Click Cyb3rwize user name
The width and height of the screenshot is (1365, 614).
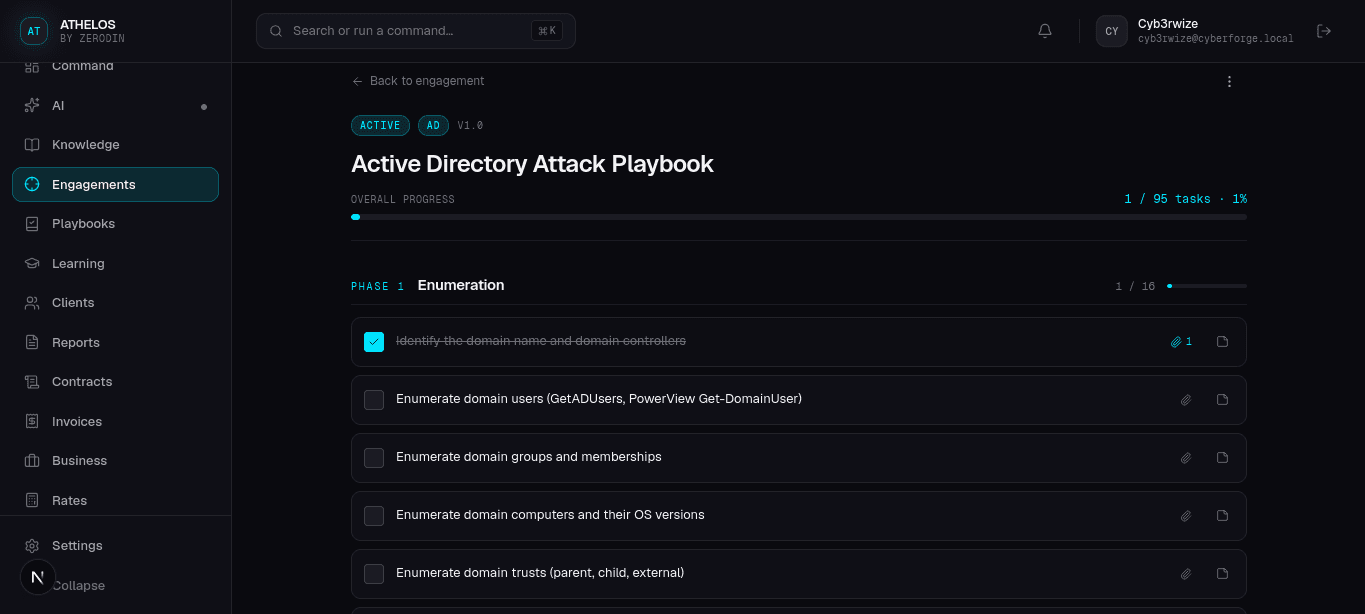pyautogui.click(x=1168, y=24)
